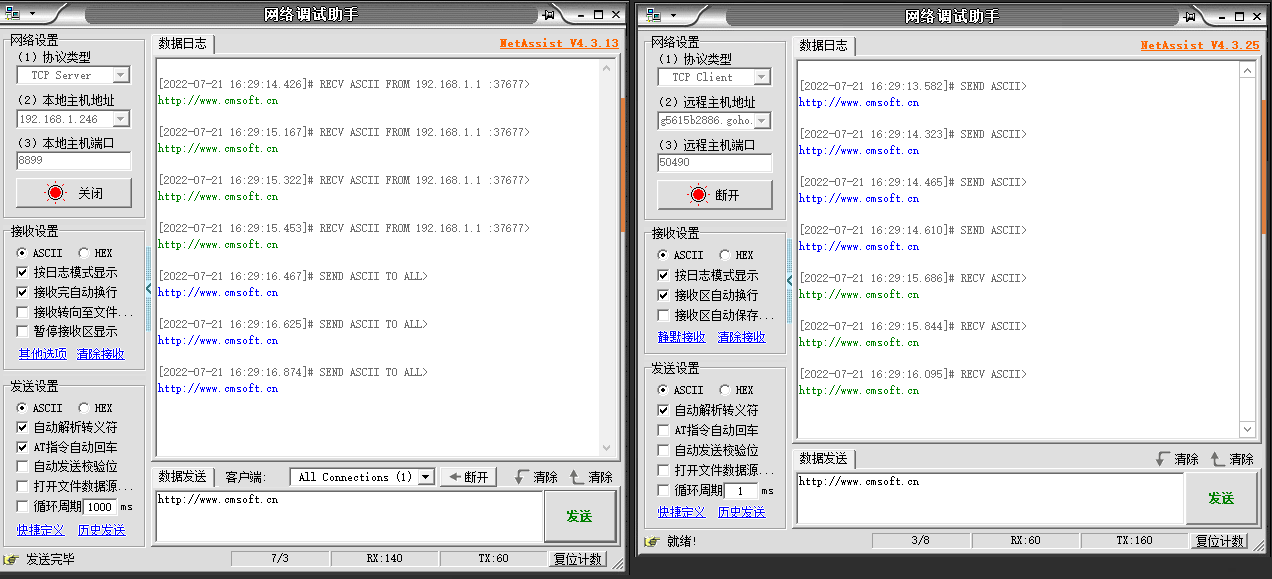Click pin icon in NetAssist V4.3.13 title bar

click(x=550, y=15)
